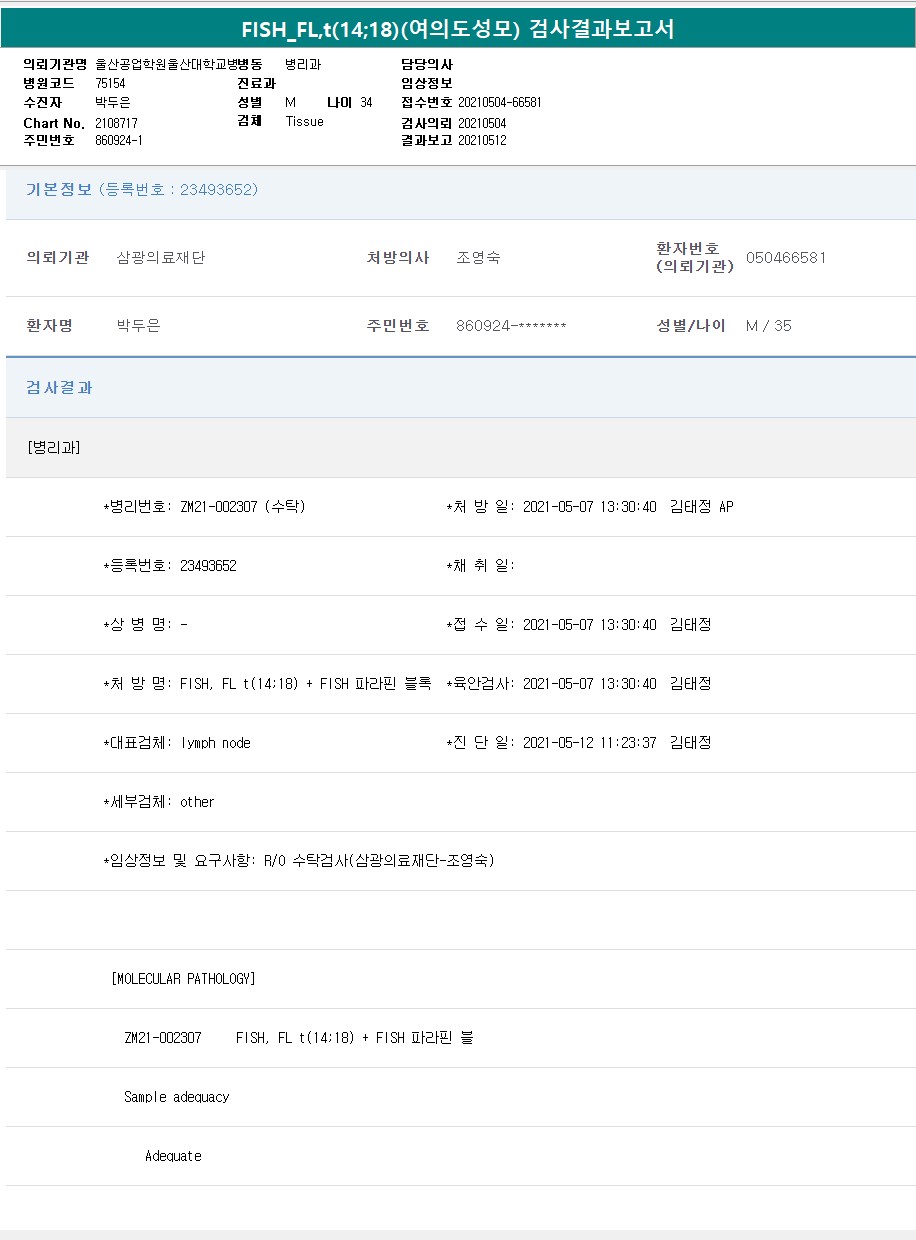This screenshot has width=916, height=1240.
Task: Click department value 병리과 in header
Action: [x=303, y=64]
